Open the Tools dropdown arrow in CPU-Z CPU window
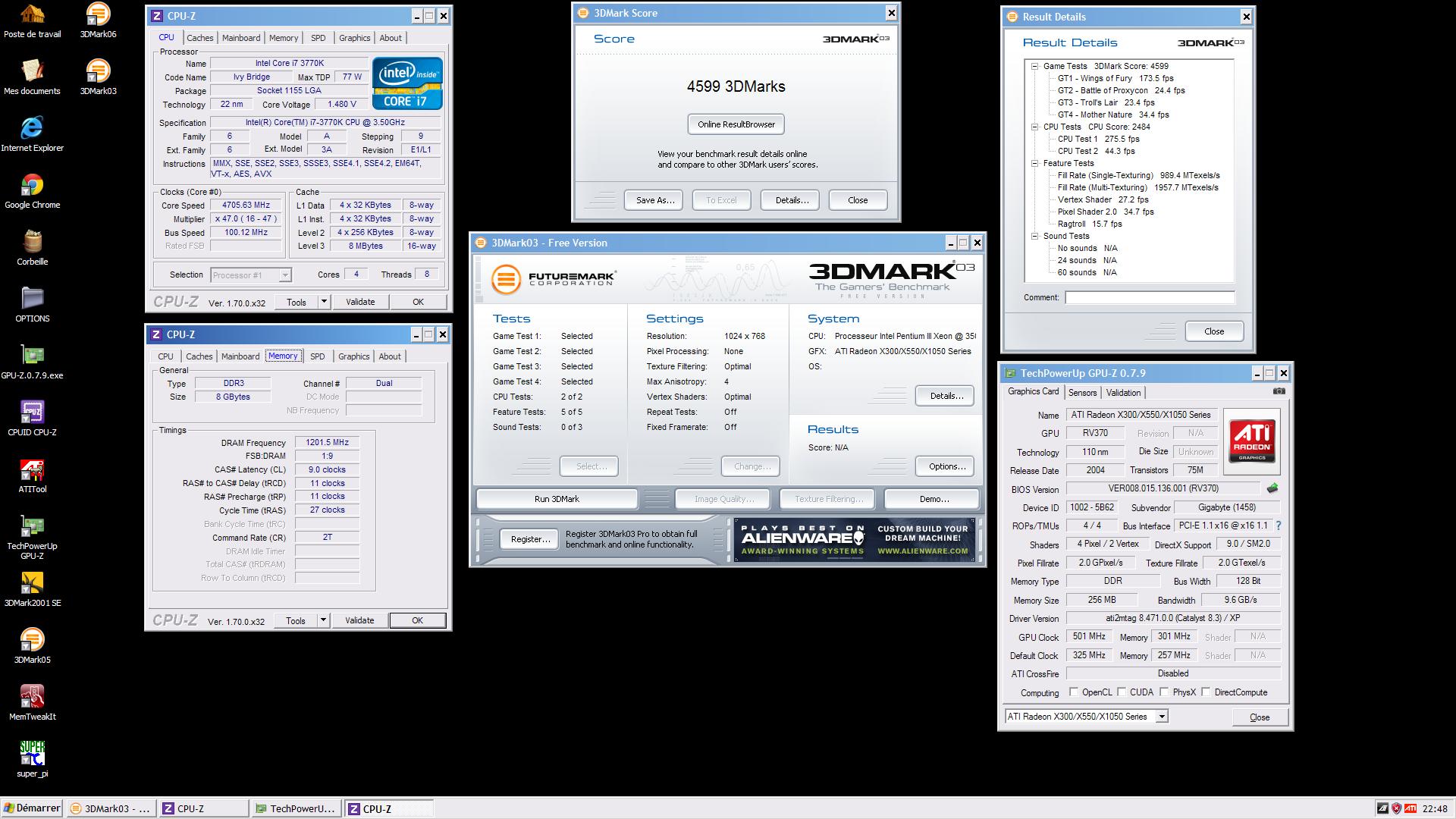The height and width of the screenshot is (819, 1456). coord(324,302)
